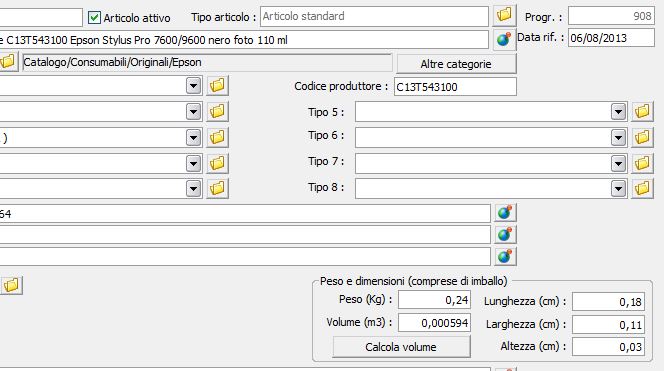Click the Calcola volume button
This screenshot has height=371, width=664.
click(401, 347)
